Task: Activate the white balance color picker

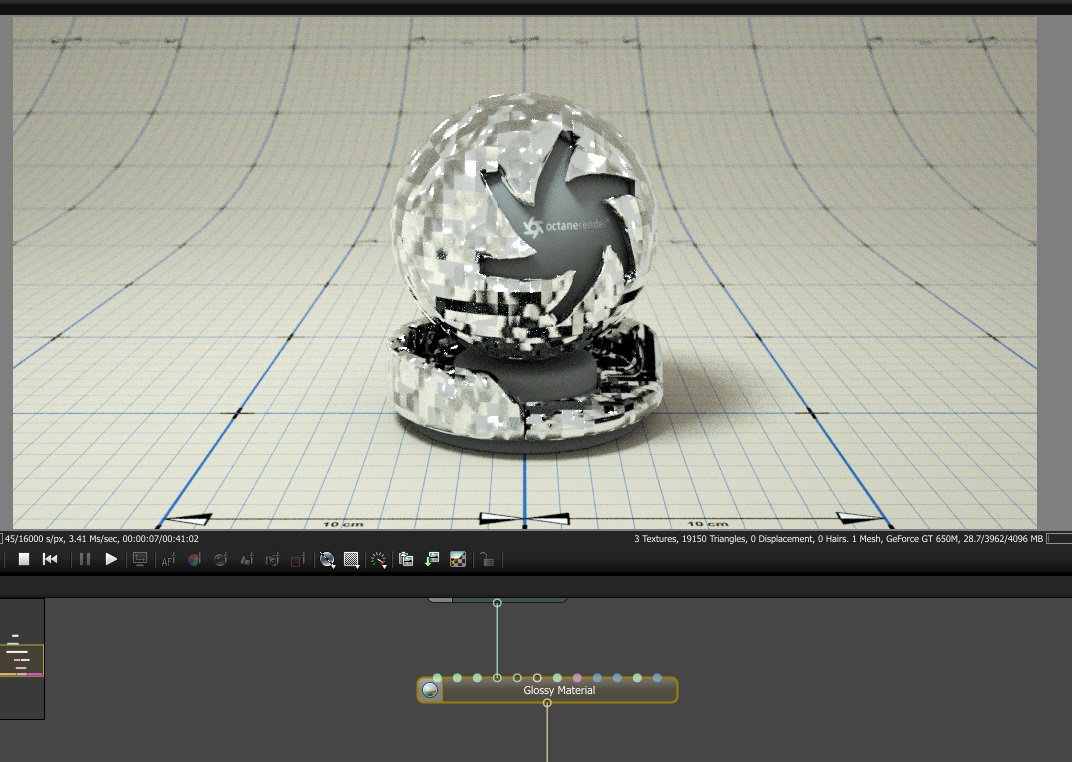Action: pos(194,560)
